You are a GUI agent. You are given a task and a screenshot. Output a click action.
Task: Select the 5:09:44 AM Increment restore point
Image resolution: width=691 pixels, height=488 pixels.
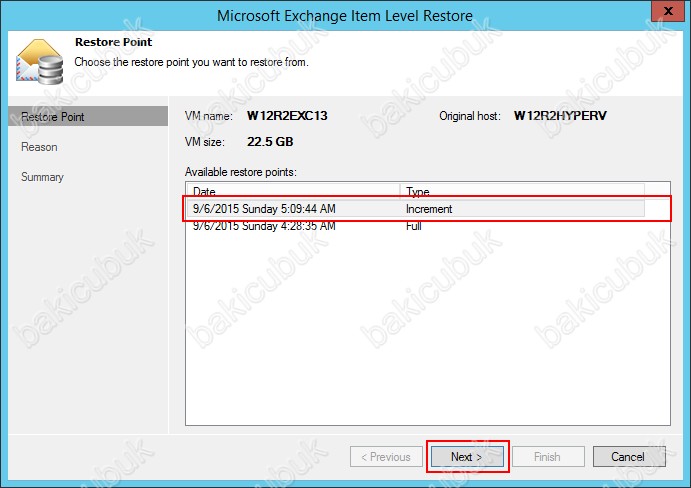coord(415,209)
